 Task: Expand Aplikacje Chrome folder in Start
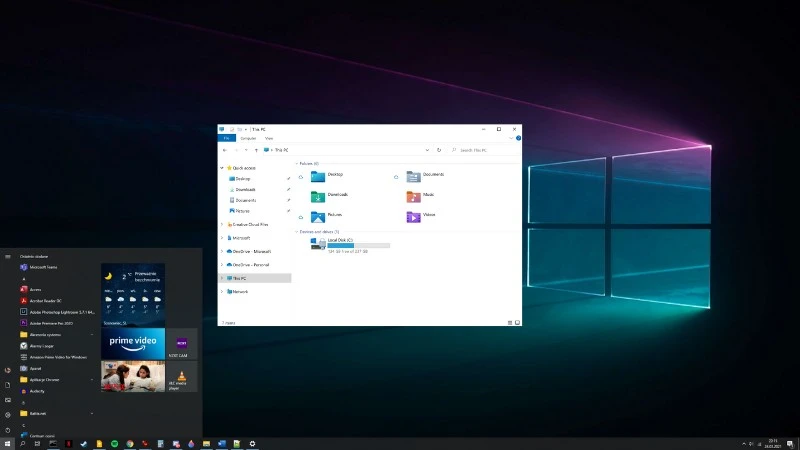tap(56, 380)
